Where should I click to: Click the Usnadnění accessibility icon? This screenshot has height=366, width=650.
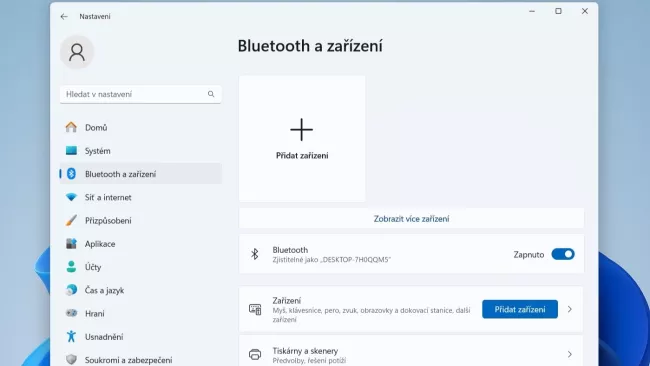click(71, 337)
